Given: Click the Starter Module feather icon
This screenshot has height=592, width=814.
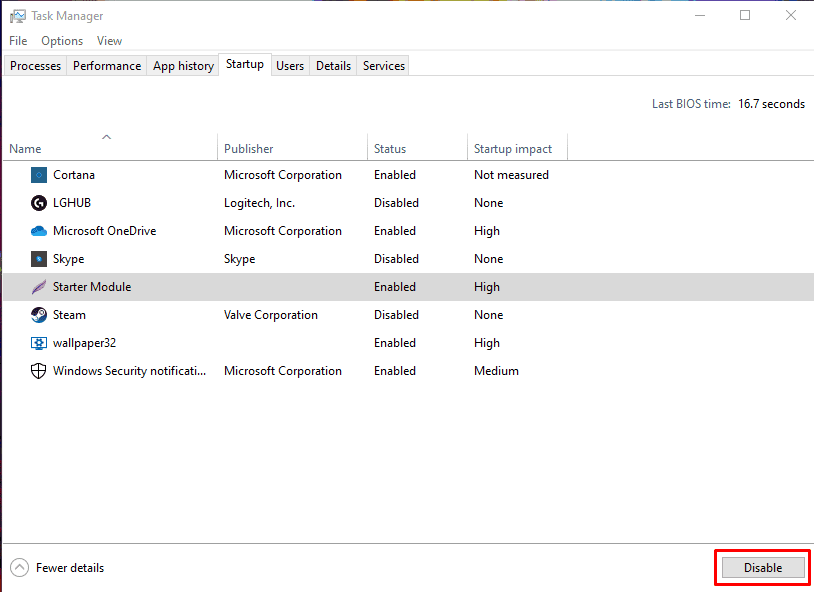Looking at the screenshot, I should pos(38,287).
